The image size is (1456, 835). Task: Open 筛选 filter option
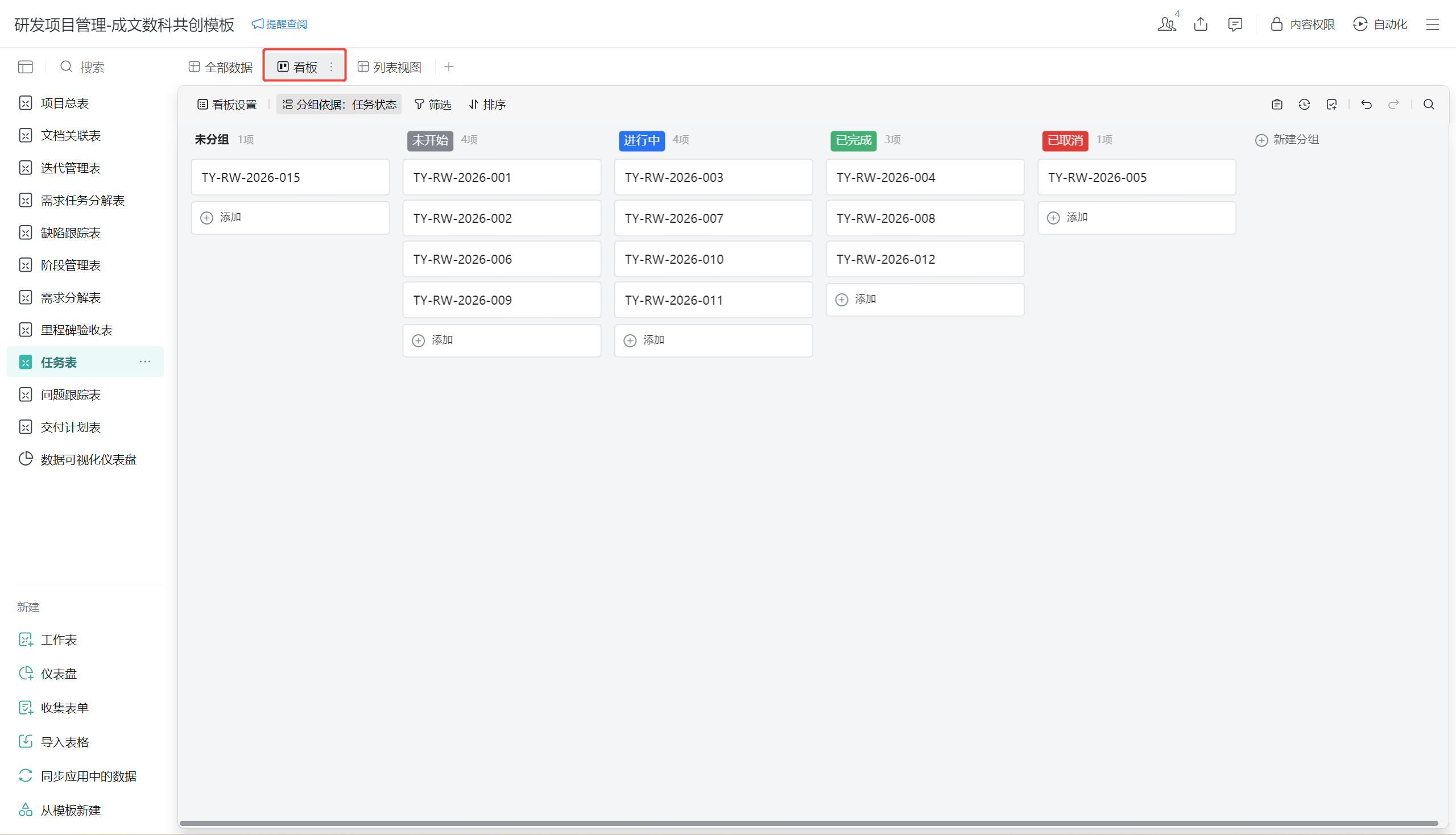[433, 105]
